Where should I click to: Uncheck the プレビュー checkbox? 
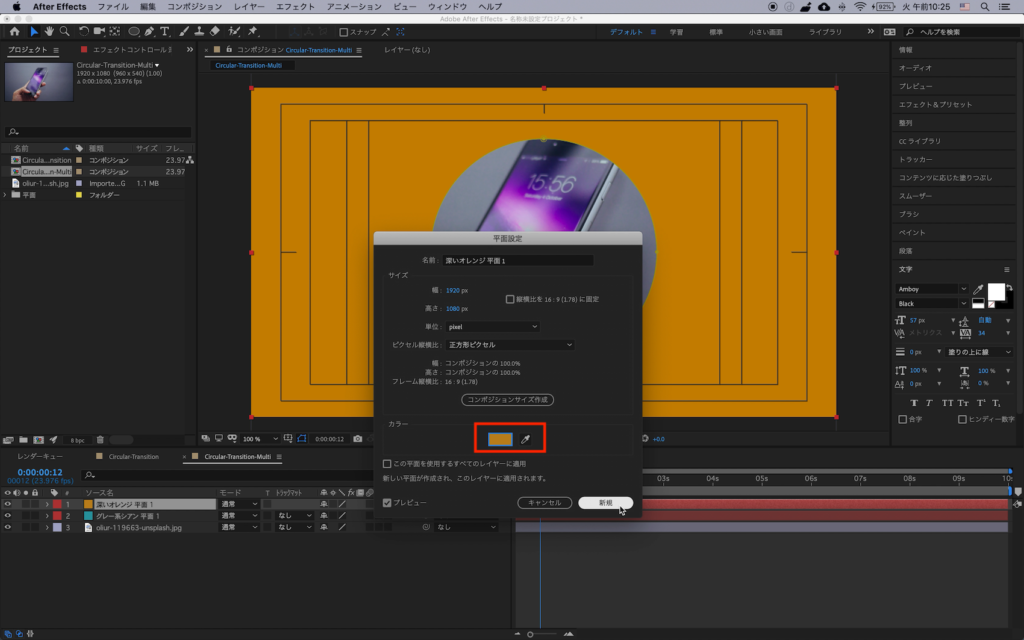387,502
